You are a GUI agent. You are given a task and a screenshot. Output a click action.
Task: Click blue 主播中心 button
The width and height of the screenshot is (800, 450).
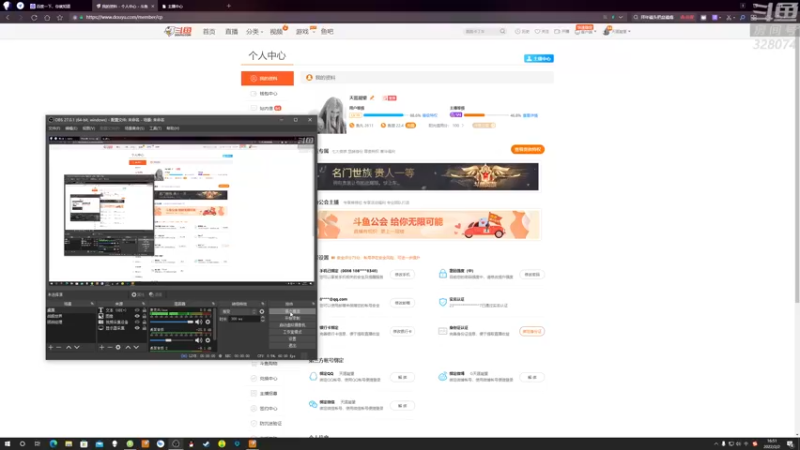pyautogui.click(x=539, y=59)
